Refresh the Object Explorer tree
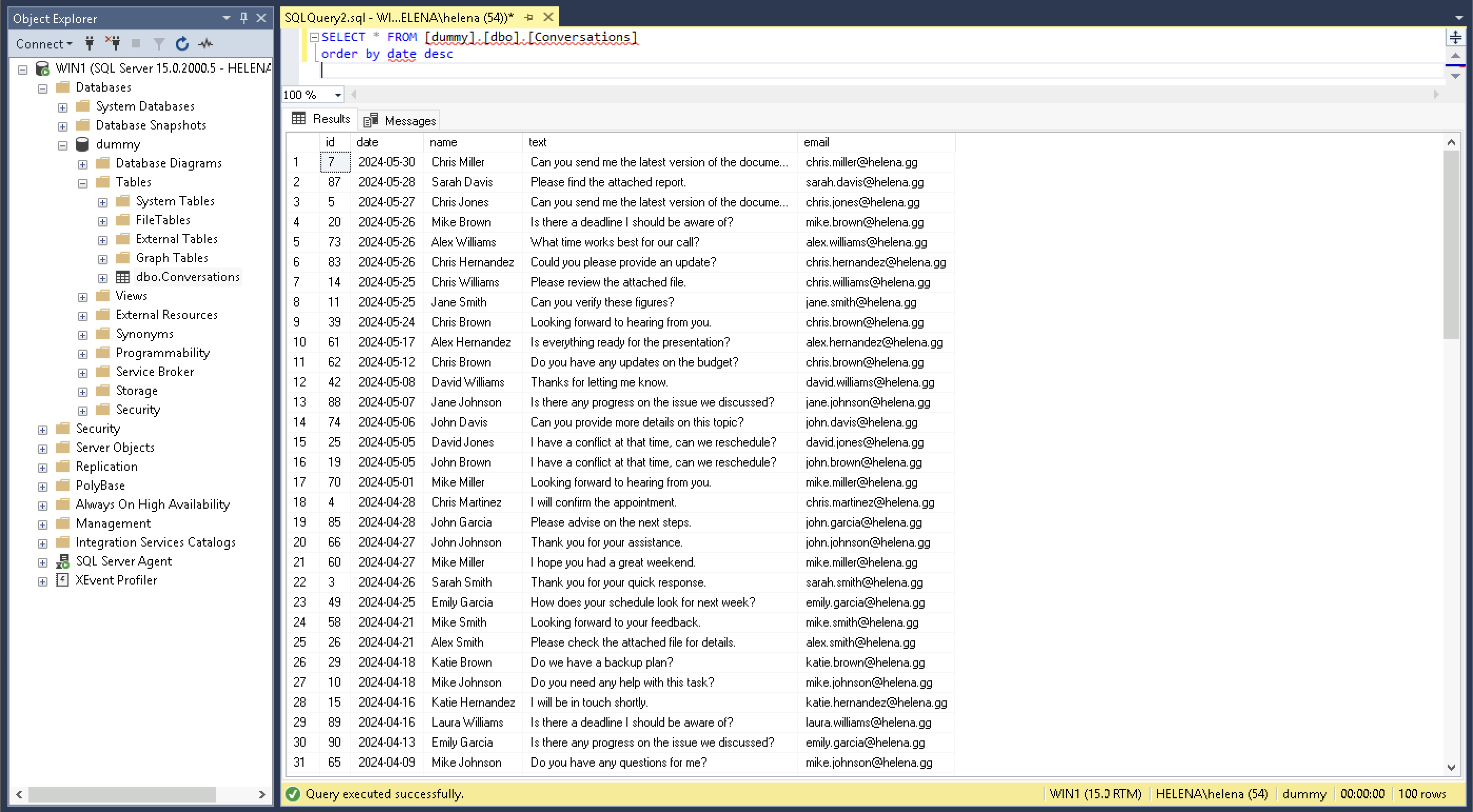1473x812 pixels. (182, 43)
